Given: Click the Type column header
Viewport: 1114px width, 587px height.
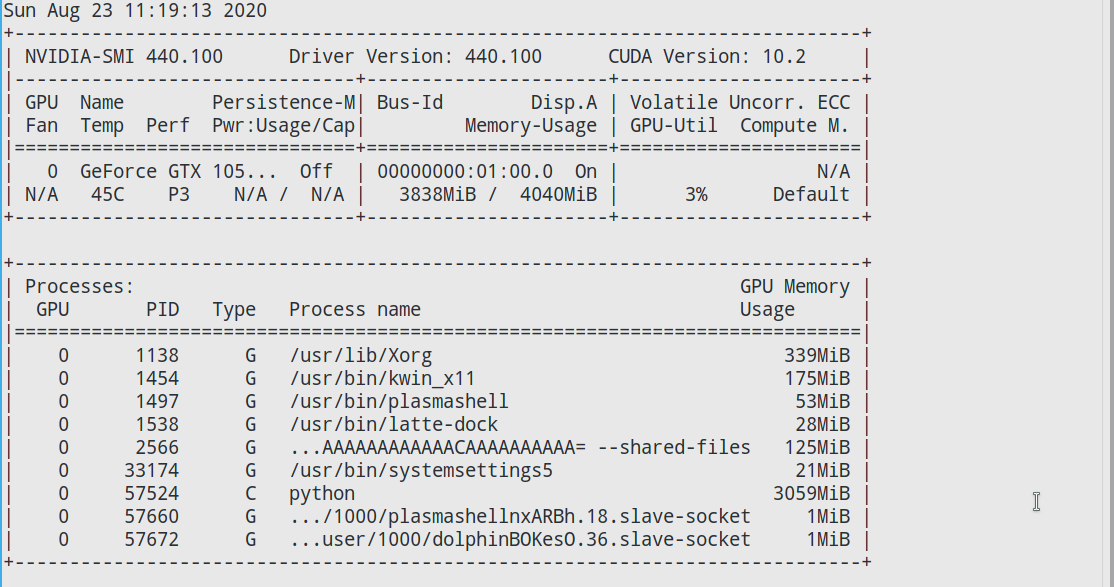Looking at the screenshot, I should [x=234, y=310].
